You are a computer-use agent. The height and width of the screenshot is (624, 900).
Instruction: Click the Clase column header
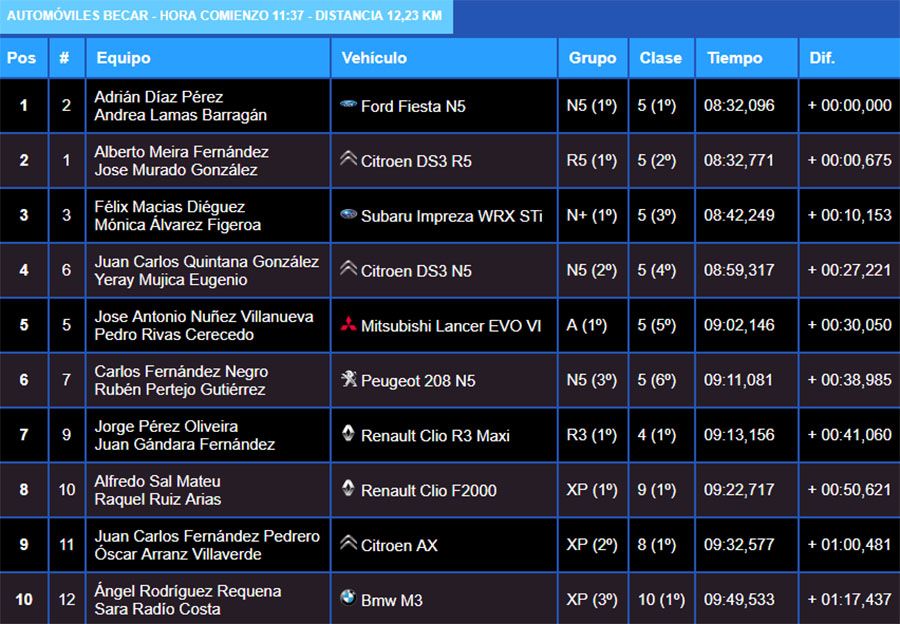coord(660,58)
